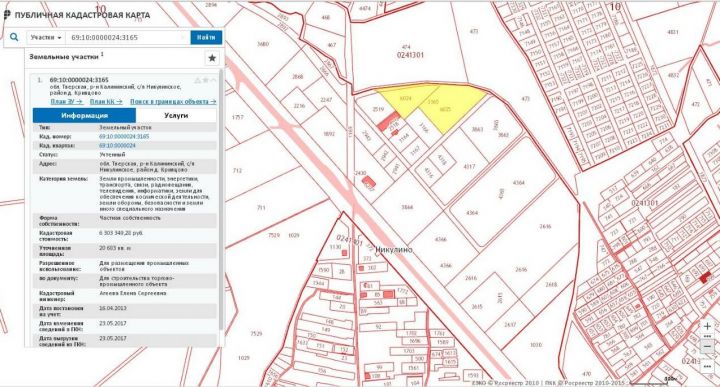Screen dimensions: 720x387
Task: Add result 69:10:0000024:3165 to favorites star
Action: 205,80
